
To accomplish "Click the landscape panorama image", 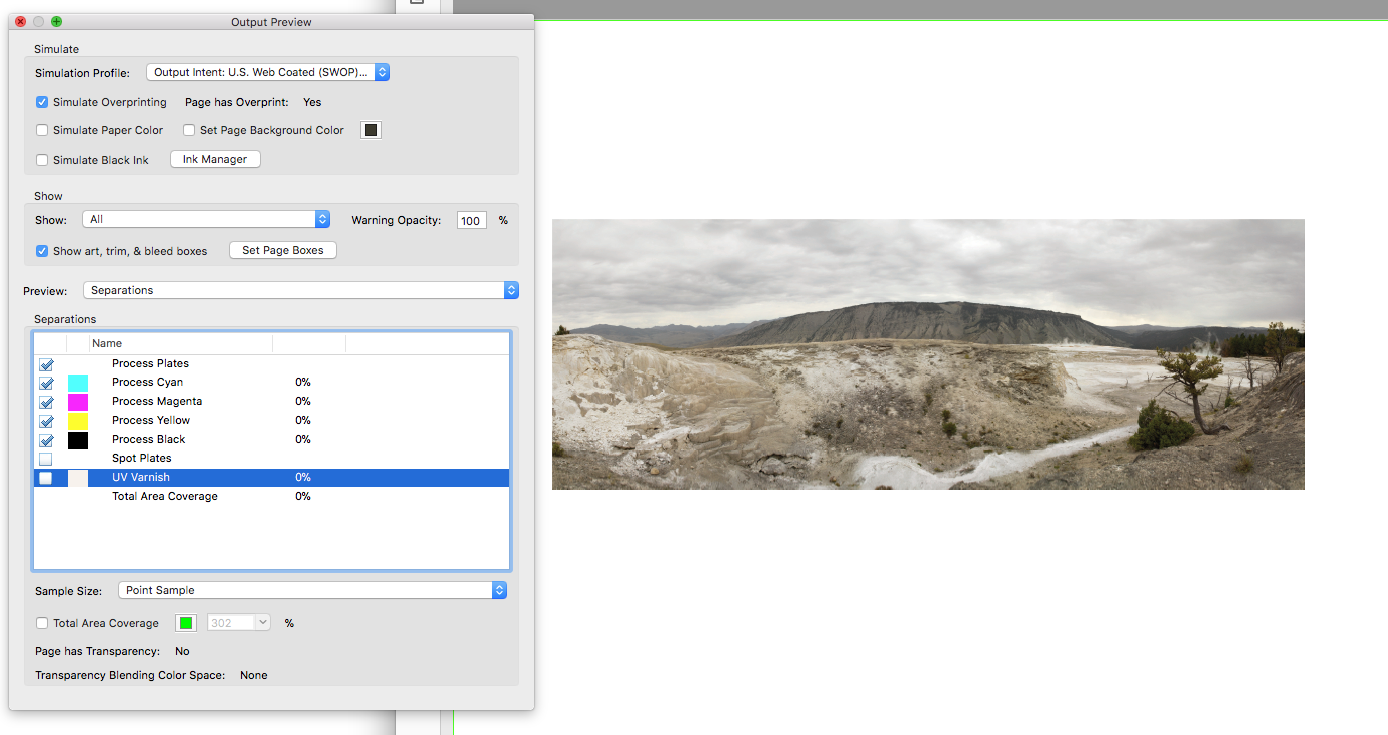I will click(928, 354).
